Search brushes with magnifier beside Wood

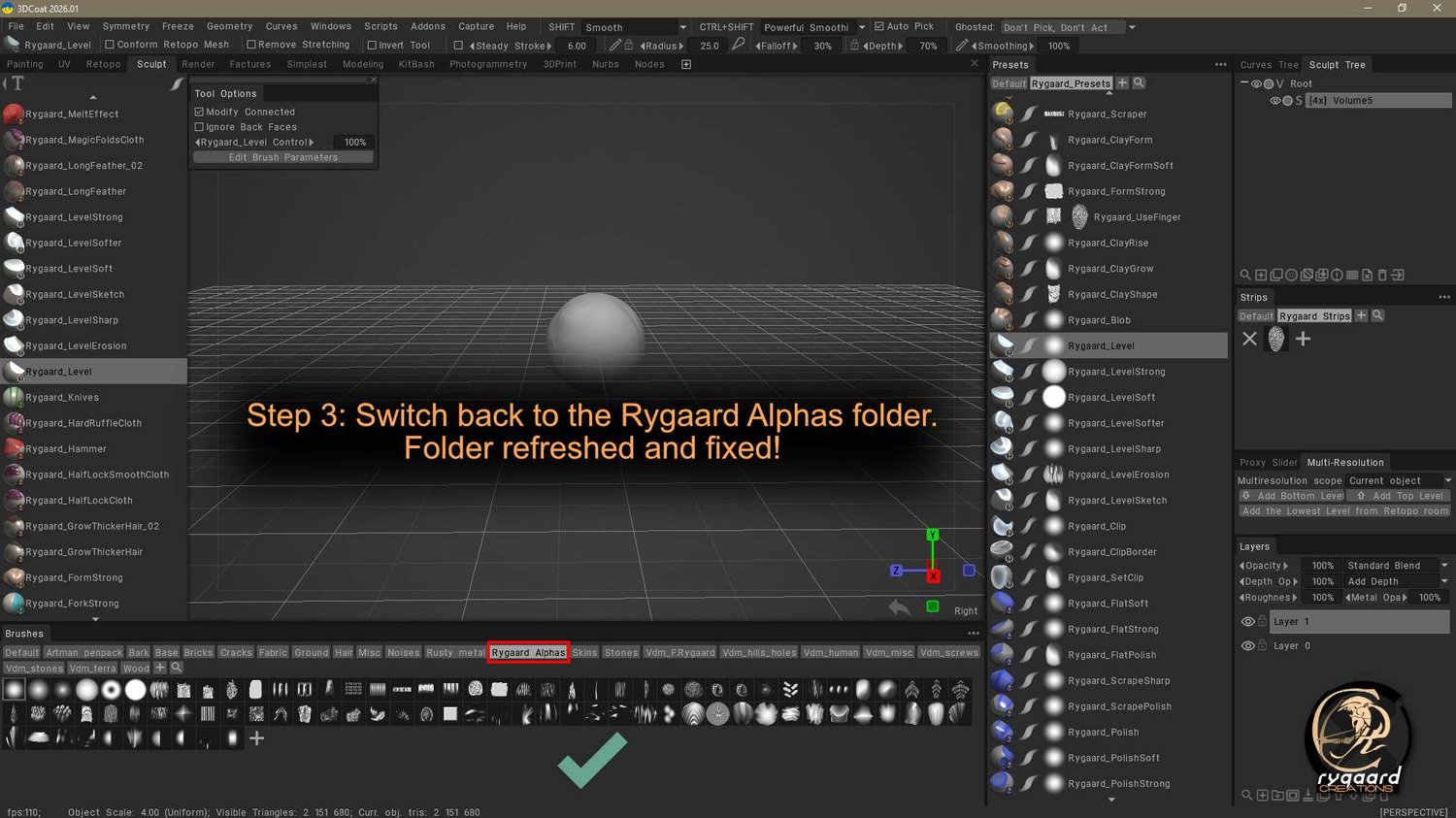177,668
